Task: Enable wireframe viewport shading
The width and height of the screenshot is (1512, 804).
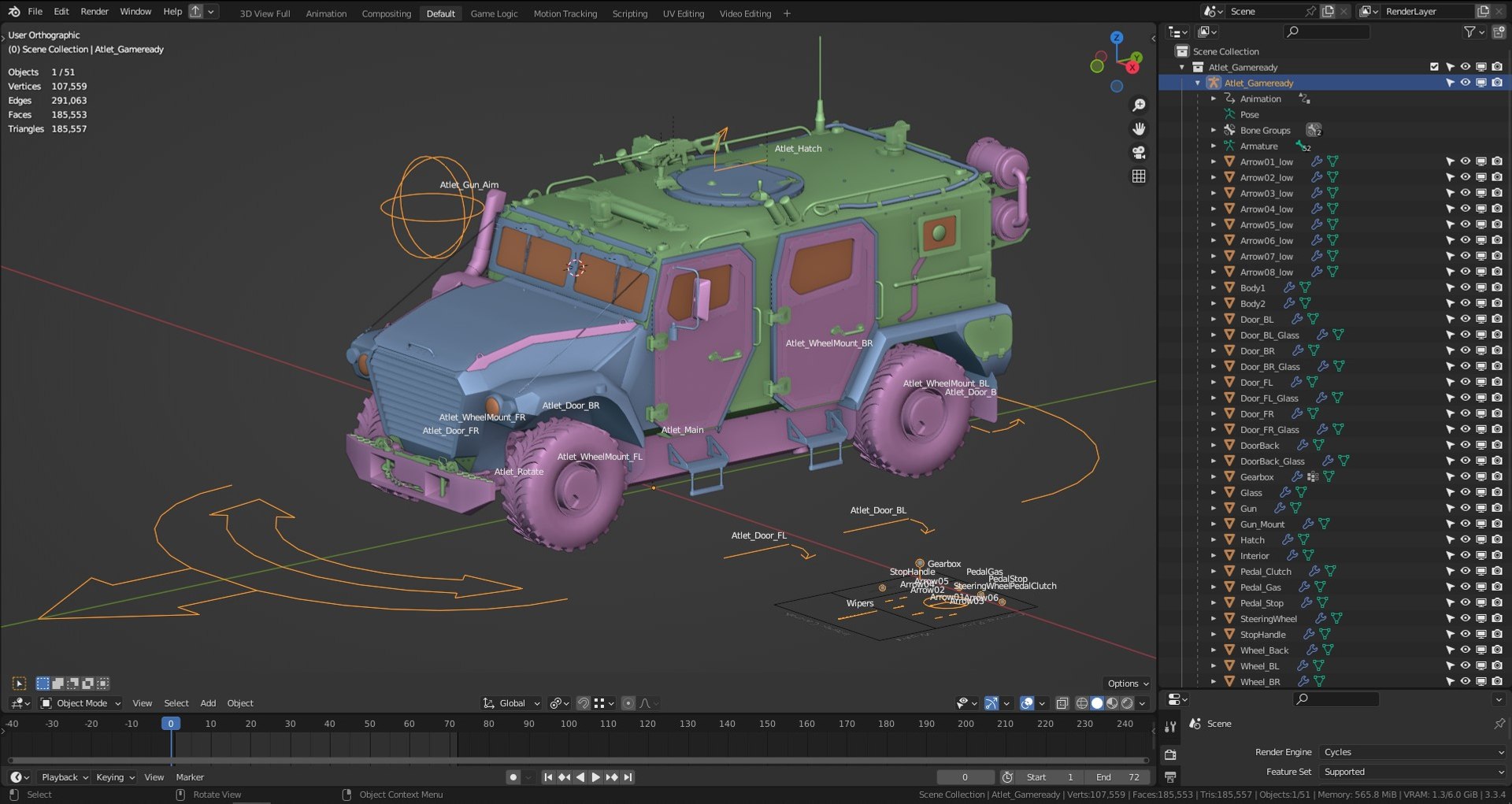Action: tap(1082, 703)
